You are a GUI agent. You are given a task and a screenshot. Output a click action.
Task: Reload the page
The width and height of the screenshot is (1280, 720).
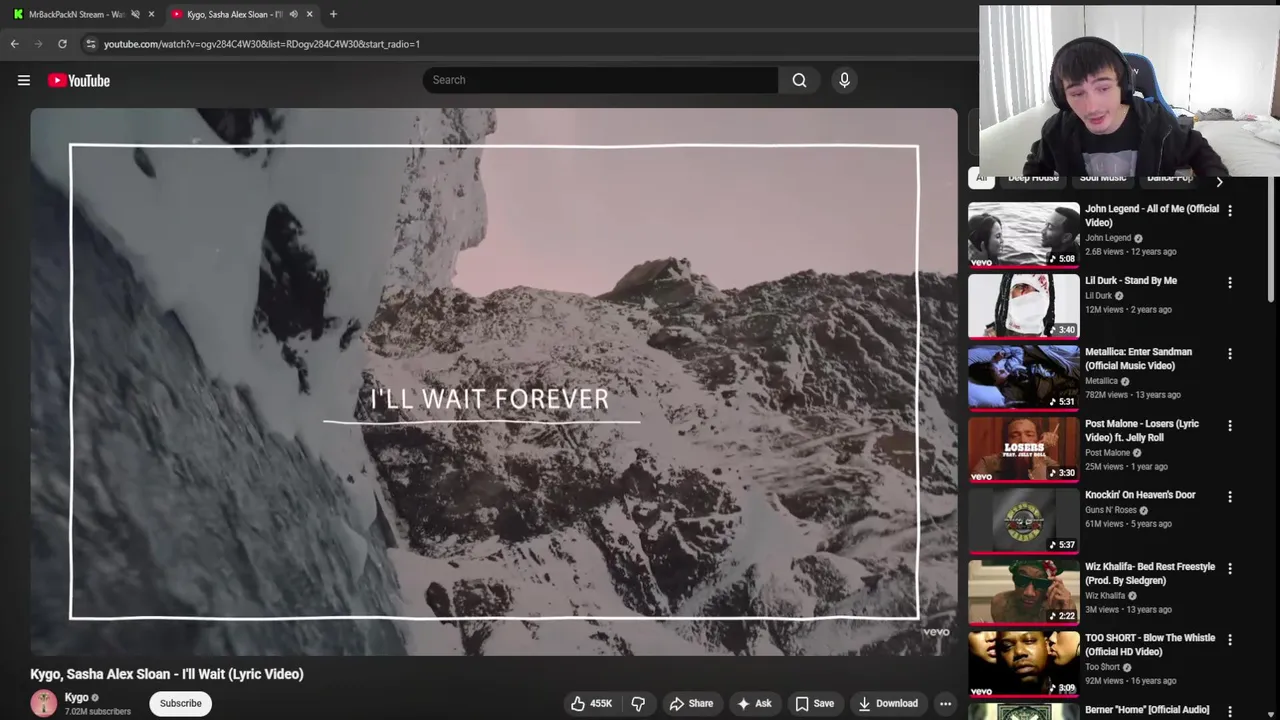[62, 44]
